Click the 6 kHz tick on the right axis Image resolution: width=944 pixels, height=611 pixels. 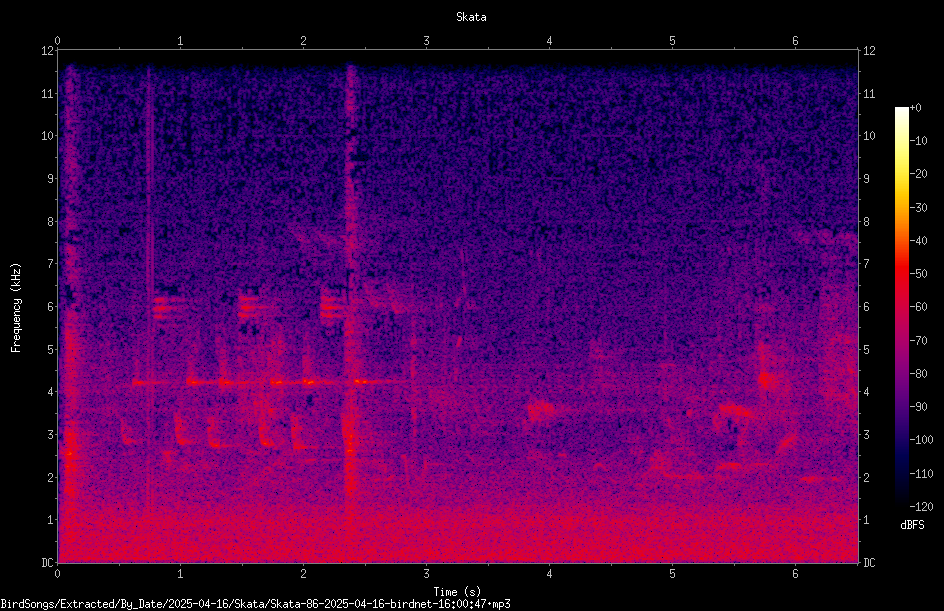(x=866, y=306)
